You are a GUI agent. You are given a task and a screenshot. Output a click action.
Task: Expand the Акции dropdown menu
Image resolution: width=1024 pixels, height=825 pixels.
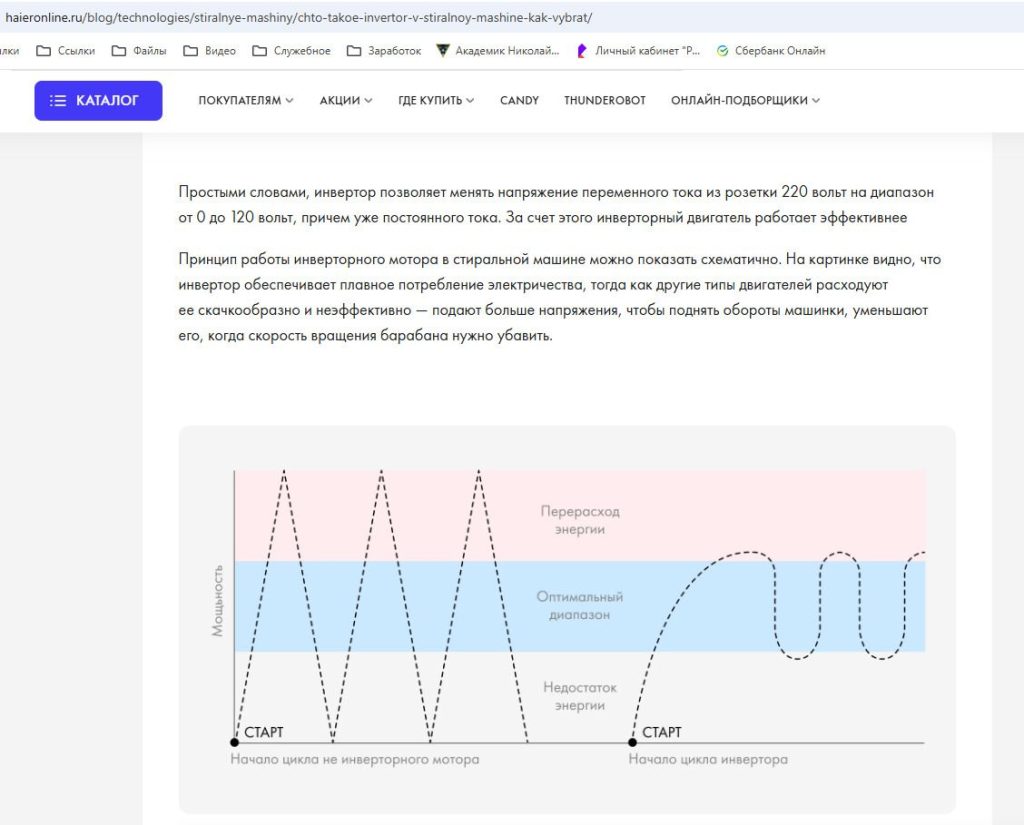click(x=346, y=100)
